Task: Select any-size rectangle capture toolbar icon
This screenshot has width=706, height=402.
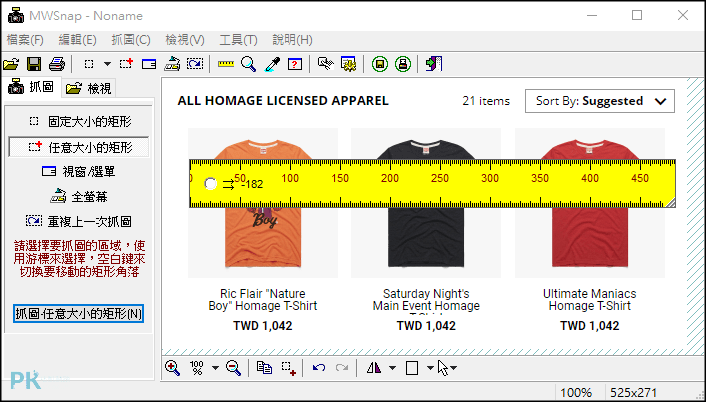Action: pyautogui.click(x=127, y=64)
